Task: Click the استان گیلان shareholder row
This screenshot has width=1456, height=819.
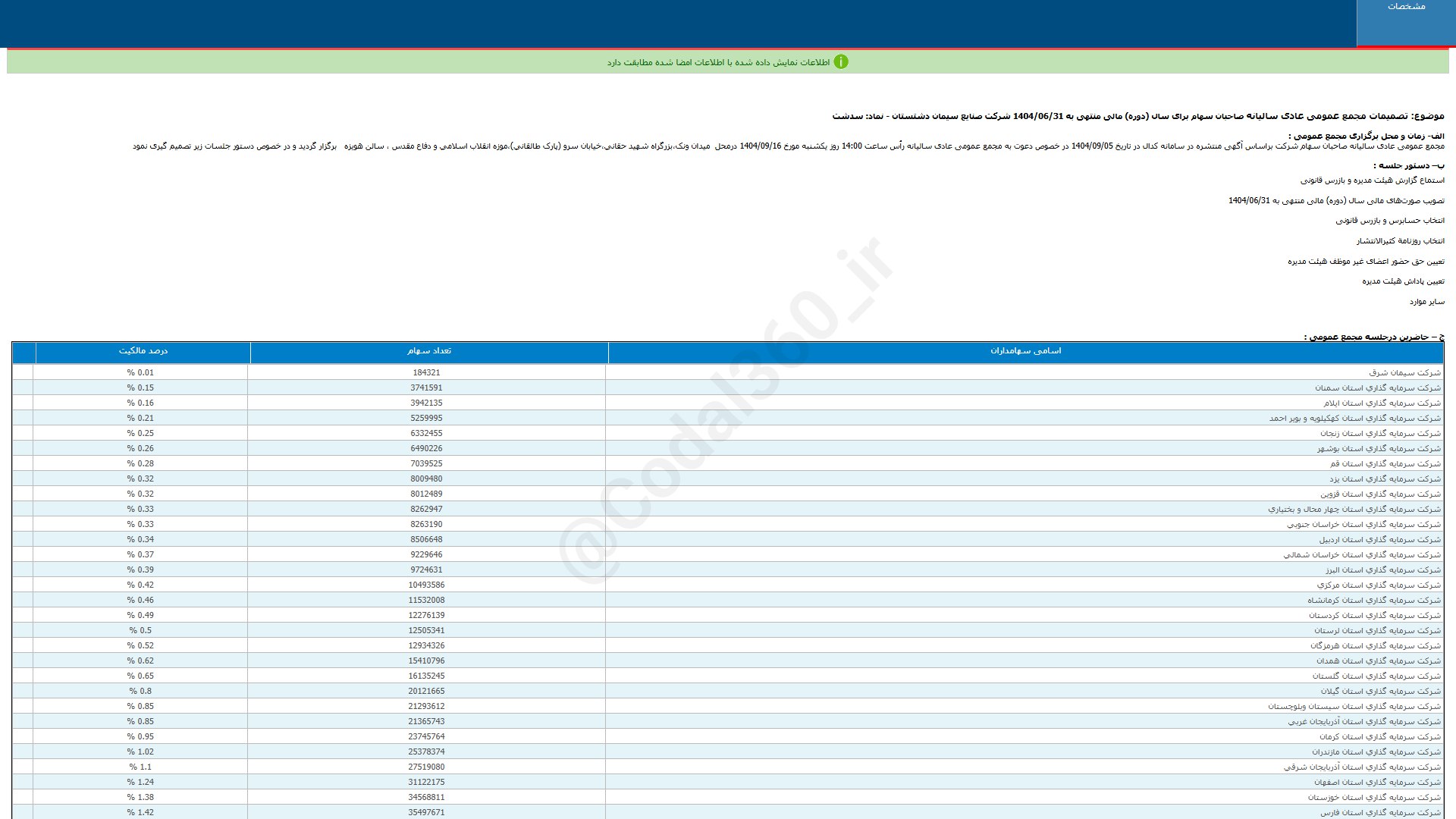Action: [1380, 692]
